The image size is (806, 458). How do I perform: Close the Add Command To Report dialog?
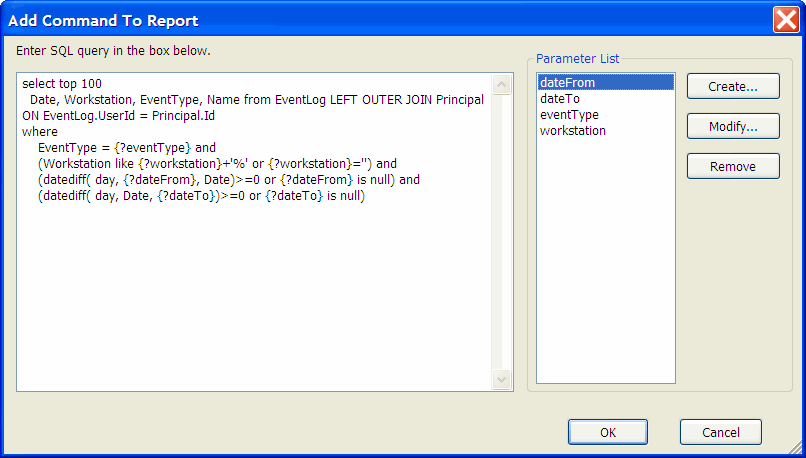(786, 19)
